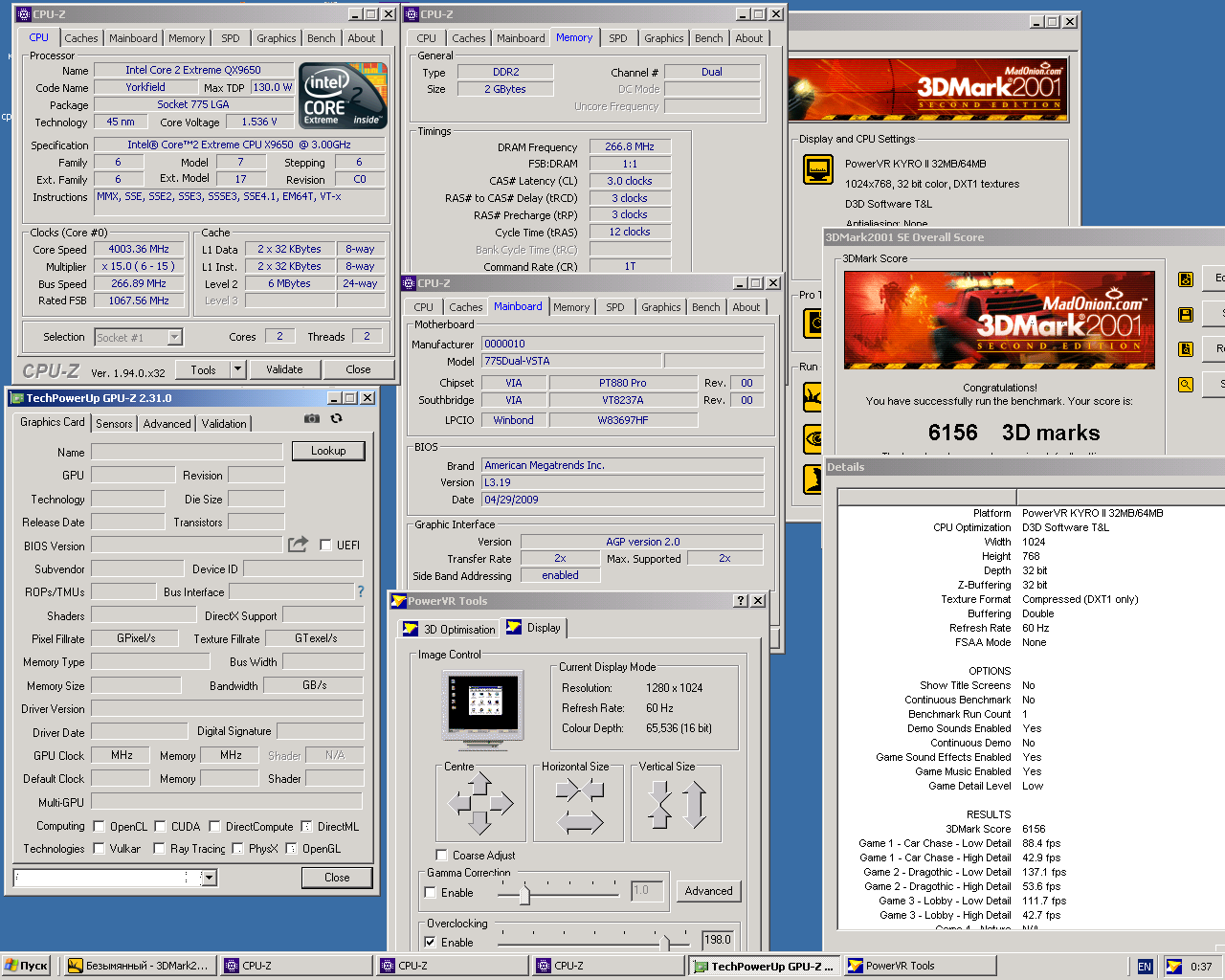The height and width of the screenshot is (980, 1225).
Task: Click the 3DMark2001 banner in Overall Score
Action: (x=999, y=320)
